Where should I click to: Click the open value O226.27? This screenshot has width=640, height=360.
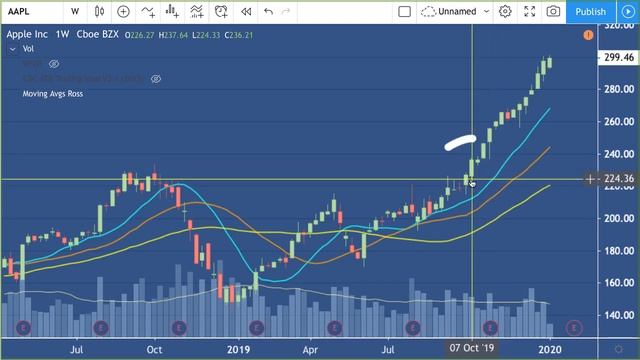point(140,35)
